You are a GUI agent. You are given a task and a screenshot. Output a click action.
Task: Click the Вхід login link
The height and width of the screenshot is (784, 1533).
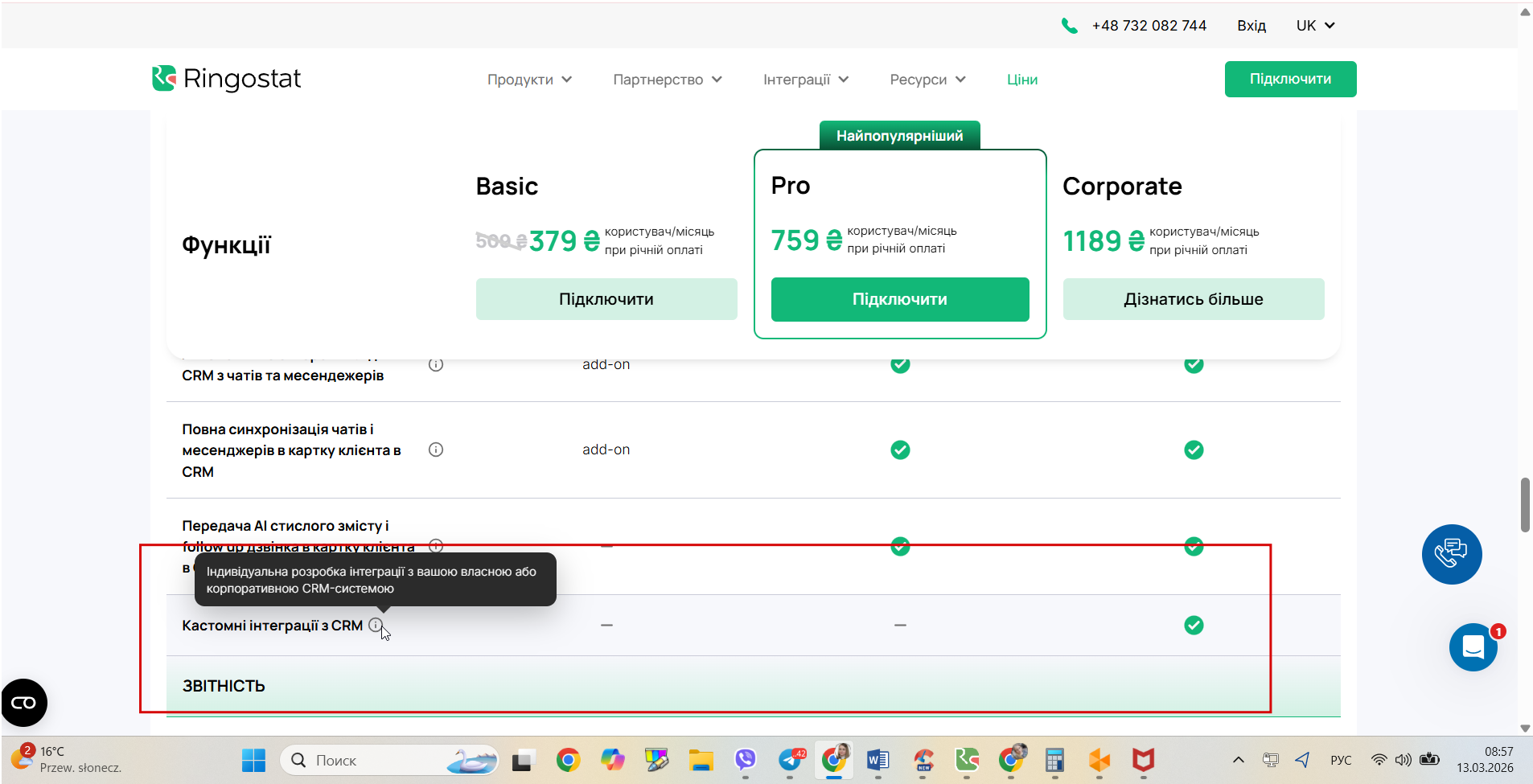[x=1251, y=26]
